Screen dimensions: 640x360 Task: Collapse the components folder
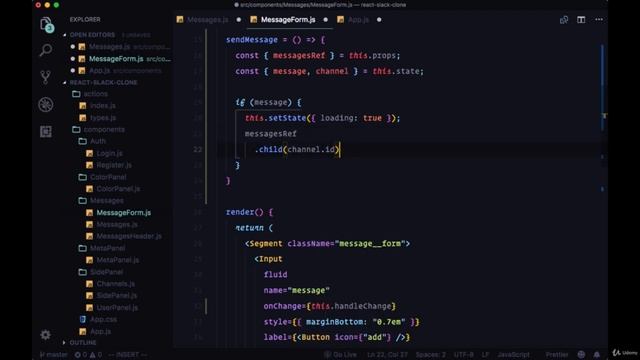(104, 129)
